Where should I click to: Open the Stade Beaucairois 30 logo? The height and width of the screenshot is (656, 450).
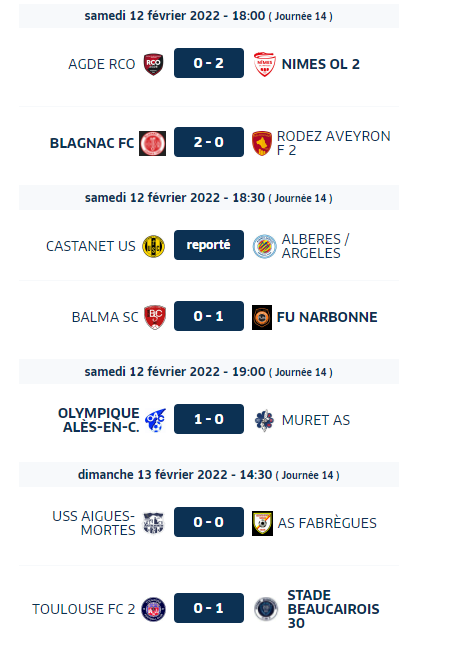(x=266, y=609)
